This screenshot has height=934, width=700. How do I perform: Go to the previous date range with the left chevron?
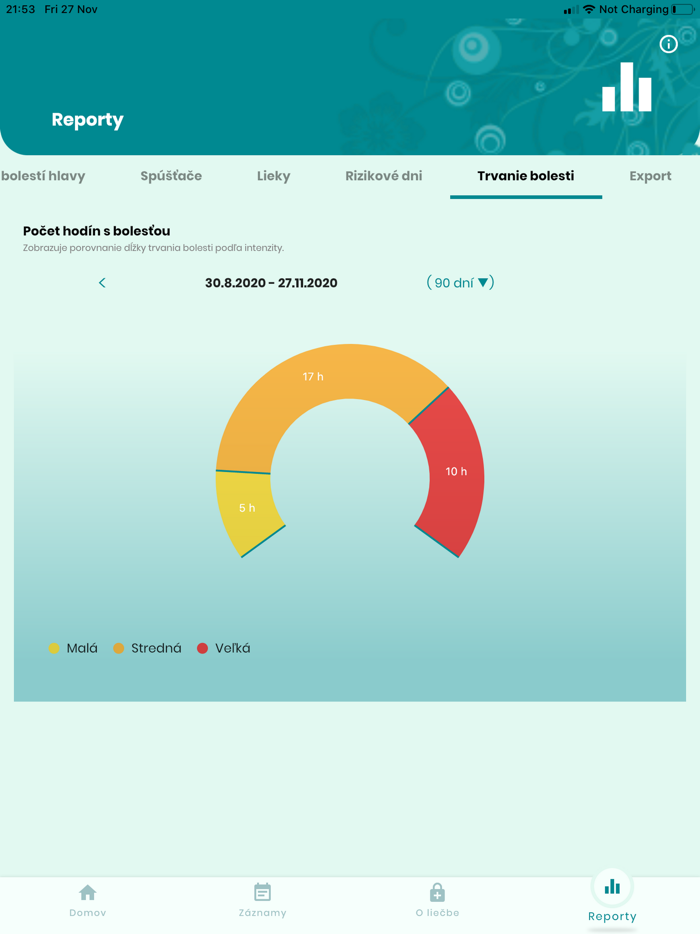[x=102, y=283]
